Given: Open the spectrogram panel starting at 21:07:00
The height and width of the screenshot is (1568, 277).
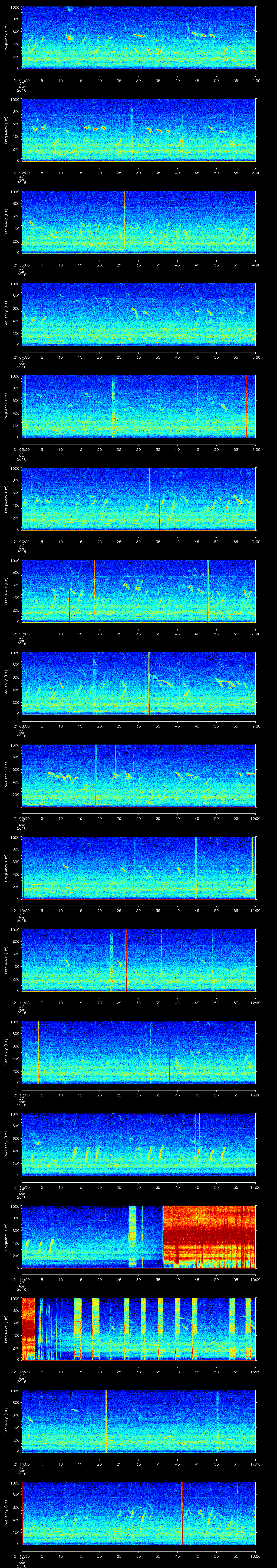Looking at the screenshot, I should pos(139,590).
